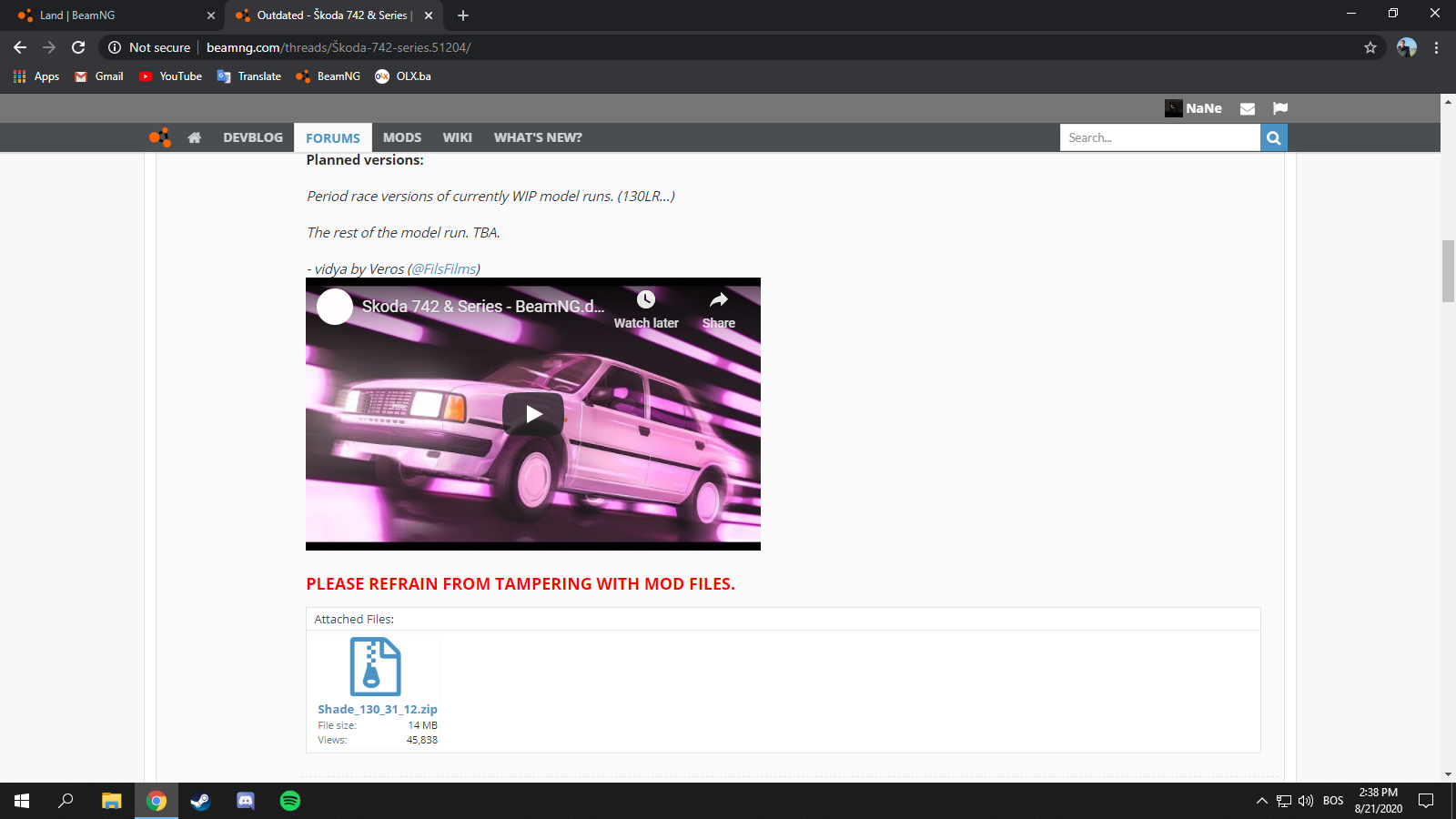Viewport: 1456px width, 819px height.
Task: Open OLX.ba bookmark
Action: pos(403,76)
